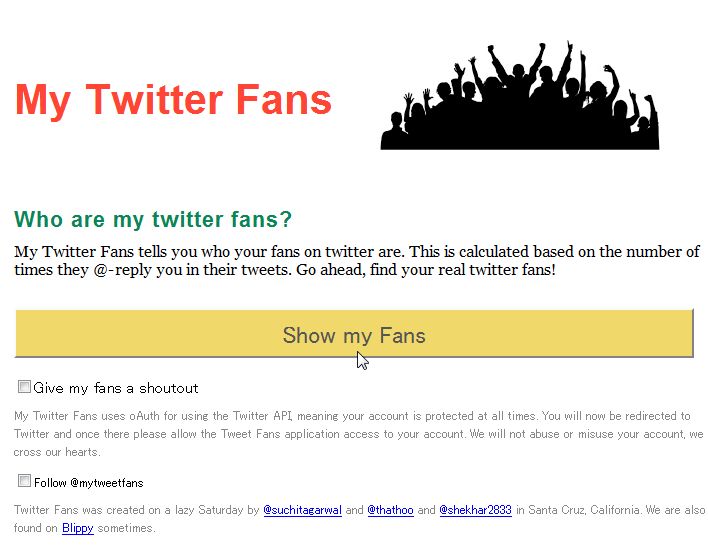Visit the @thathoo link
This screenshot has height=554, width=708.
pyautogui.click(x=390, y=510)
